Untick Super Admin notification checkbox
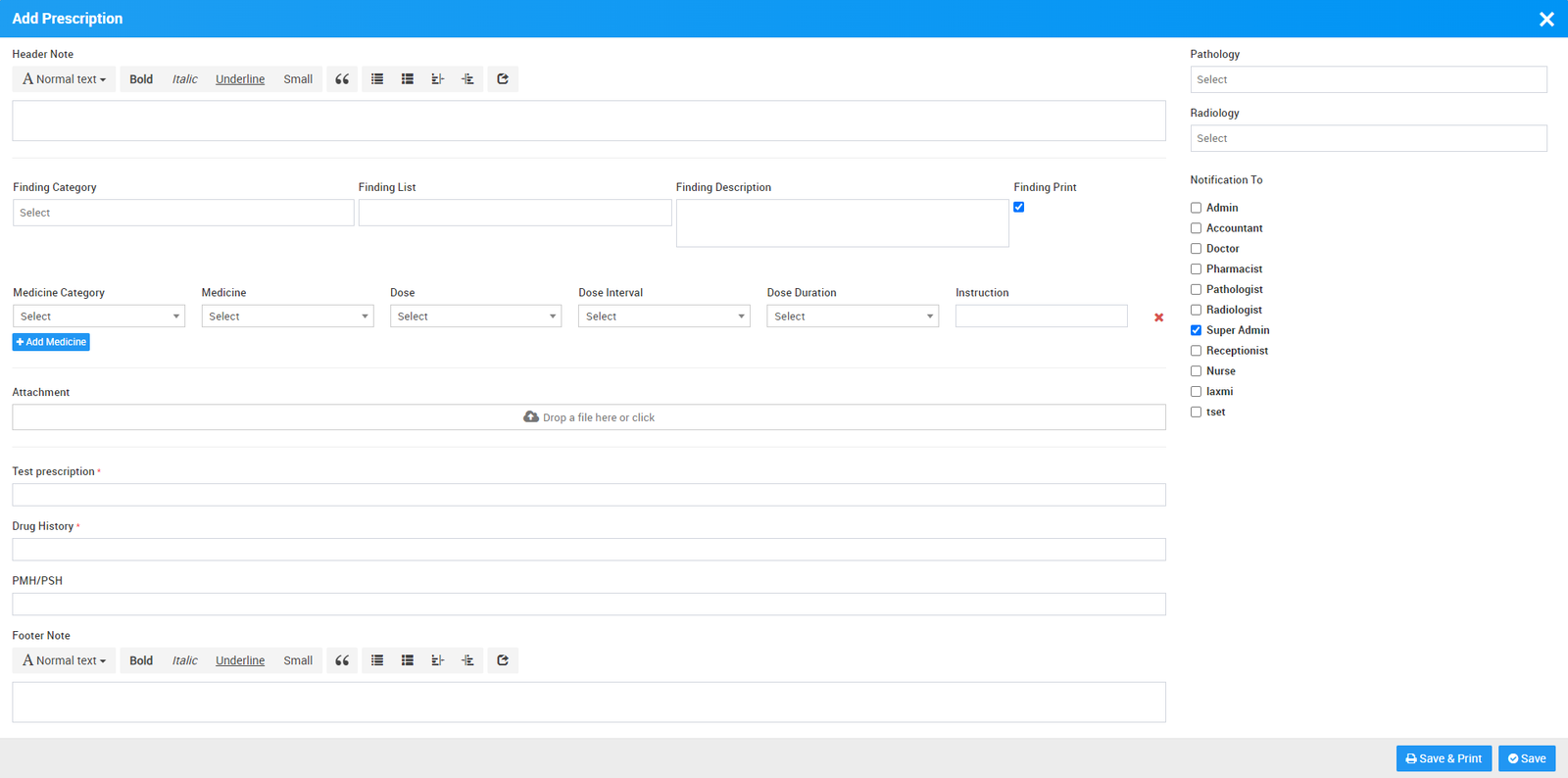The height and width of the screenshot is (778, 1568). (x=1196, y=330)
